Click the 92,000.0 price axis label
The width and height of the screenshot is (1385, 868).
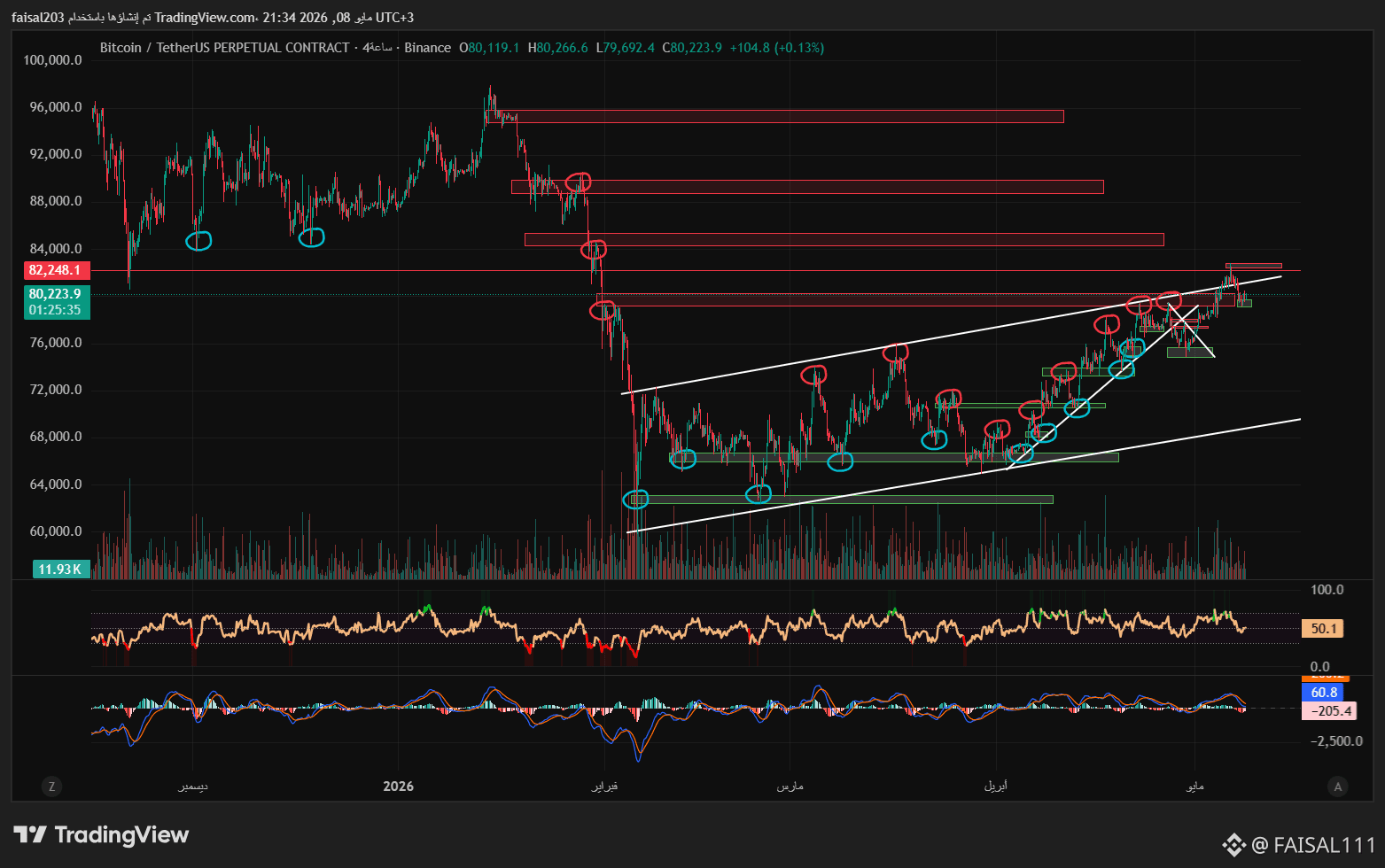(x=55, y=154)
